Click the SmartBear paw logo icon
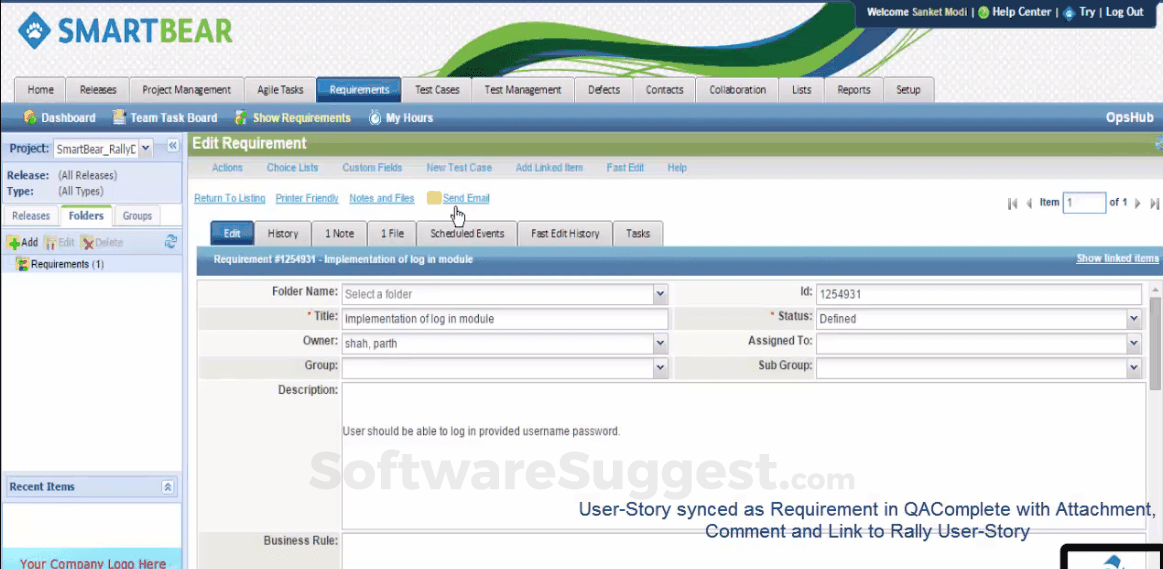 coord(35,30)
